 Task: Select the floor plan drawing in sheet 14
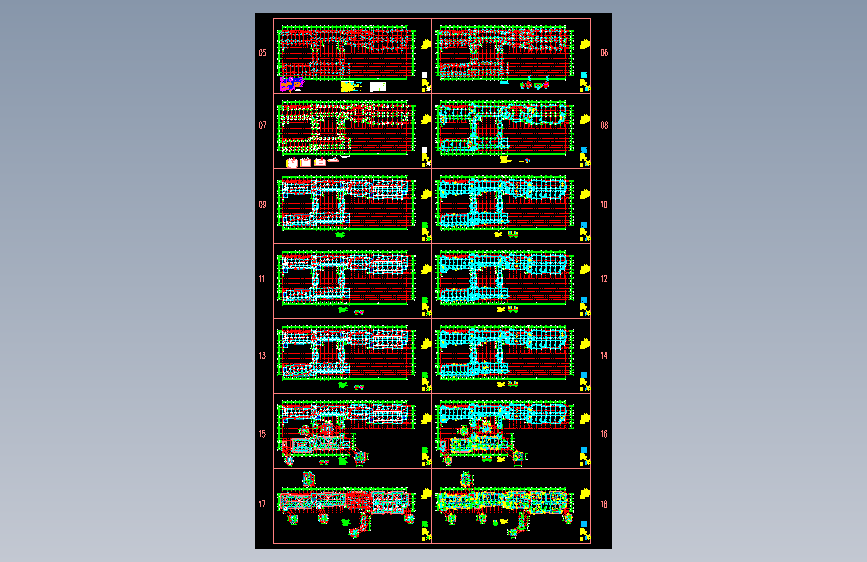tap(504, 352)
